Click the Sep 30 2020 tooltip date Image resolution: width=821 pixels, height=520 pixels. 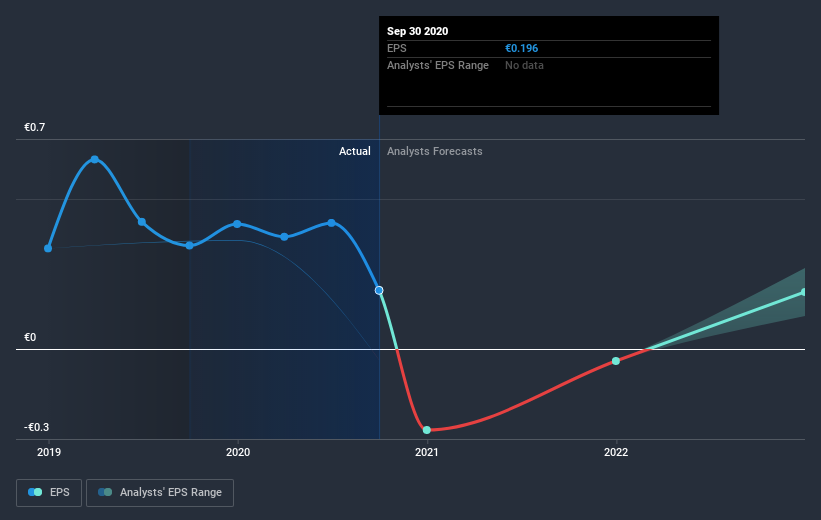point(417,31)
